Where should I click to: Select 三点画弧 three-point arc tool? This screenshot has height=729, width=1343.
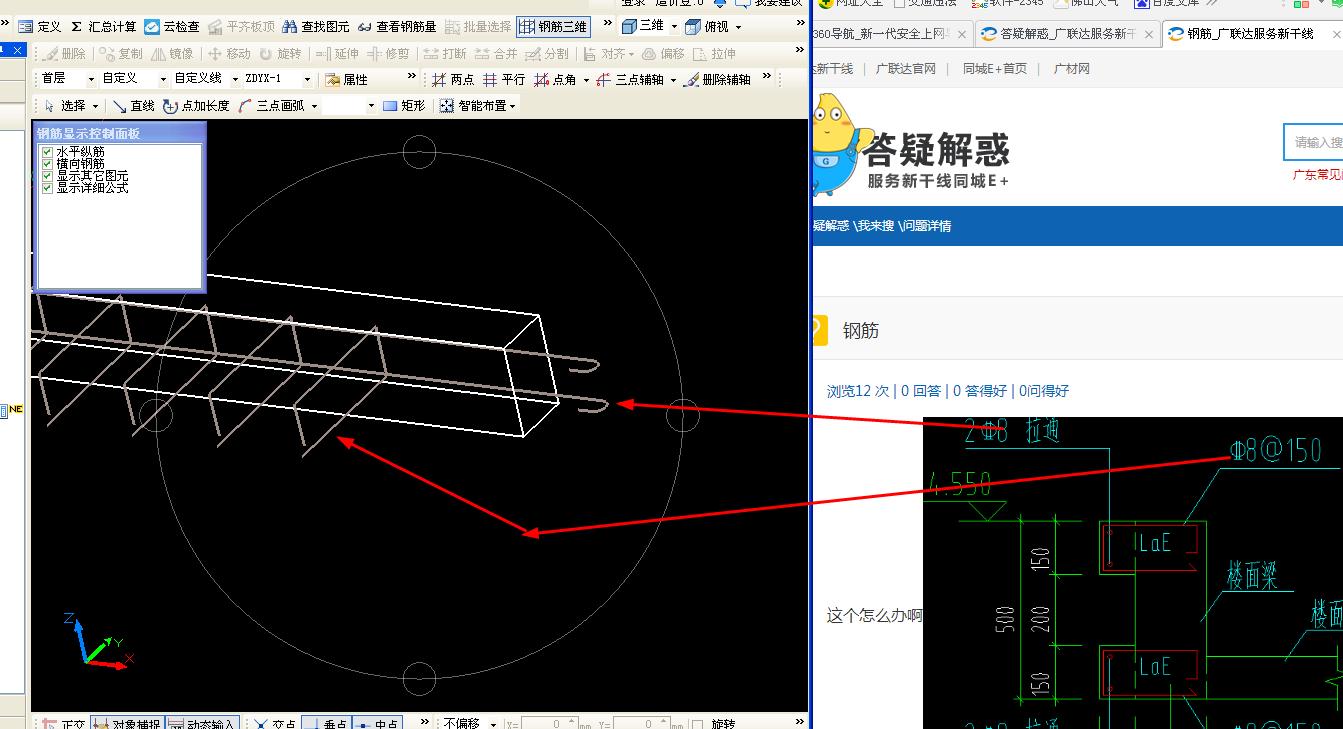pyautogui.click(x=271, y=105)
